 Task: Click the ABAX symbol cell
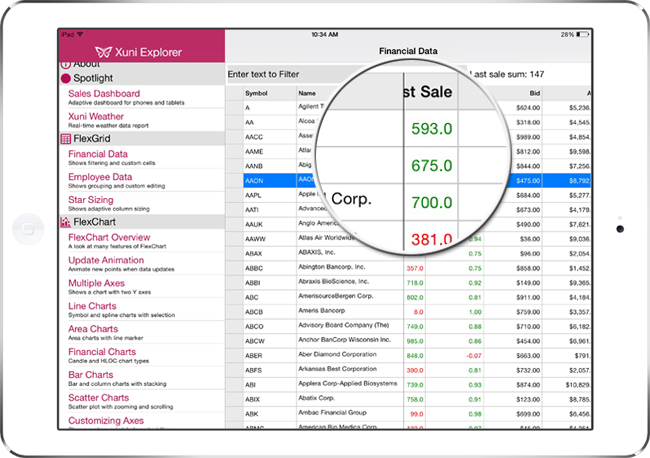pos(270,253)
